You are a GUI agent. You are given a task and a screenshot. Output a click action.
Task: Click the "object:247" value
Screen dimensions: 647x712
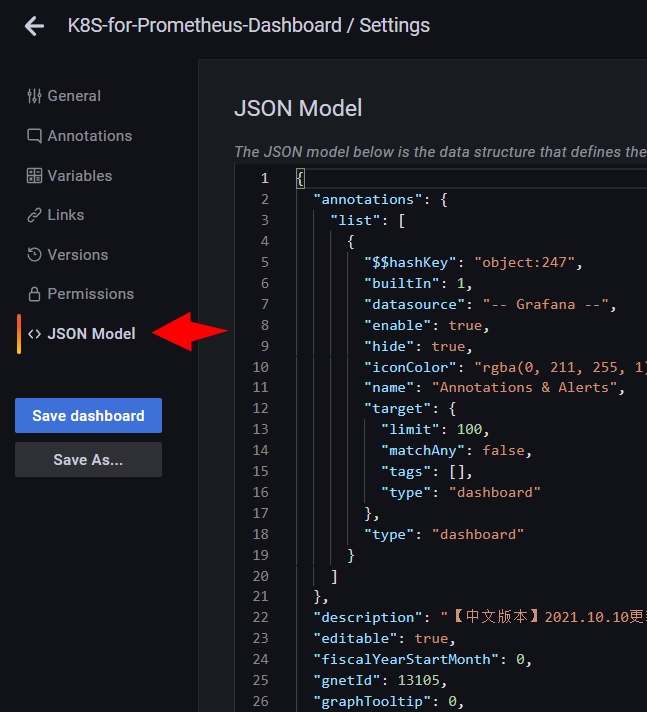524,262
